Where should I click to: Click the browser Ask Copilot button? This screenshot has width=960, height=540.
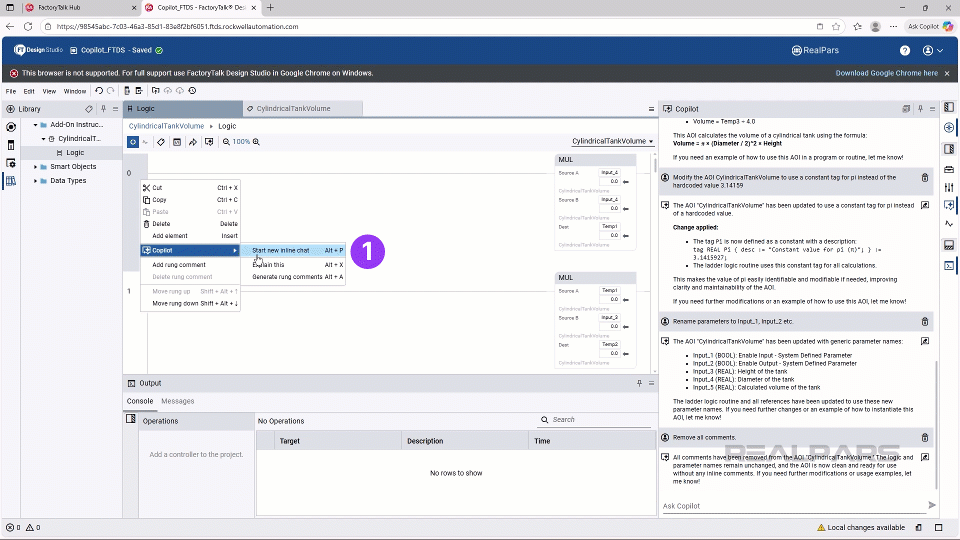pyautogui.click(x=930, y=26)
